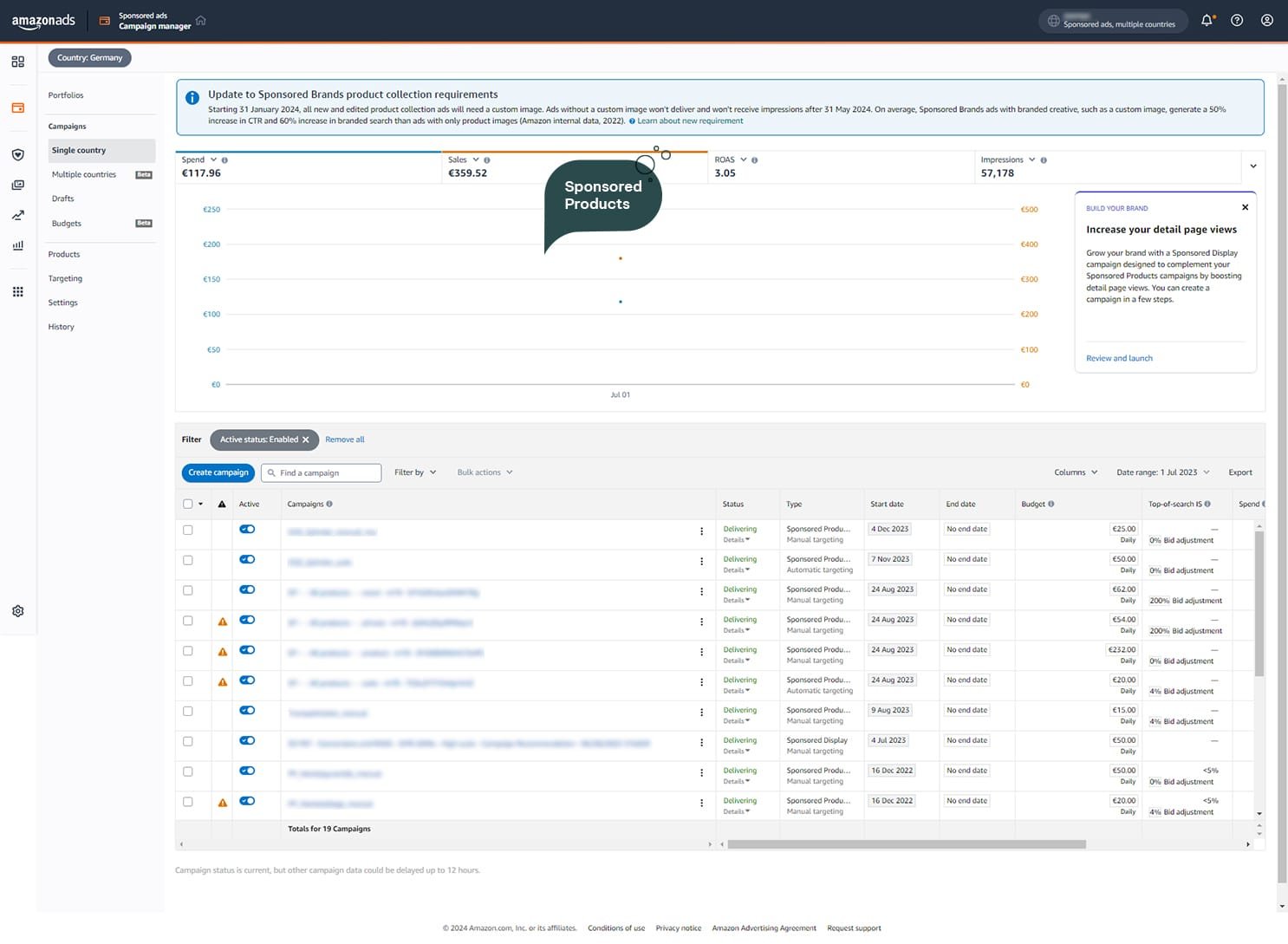
Task: Click the Create campaign button
Action: pos(218,473)
